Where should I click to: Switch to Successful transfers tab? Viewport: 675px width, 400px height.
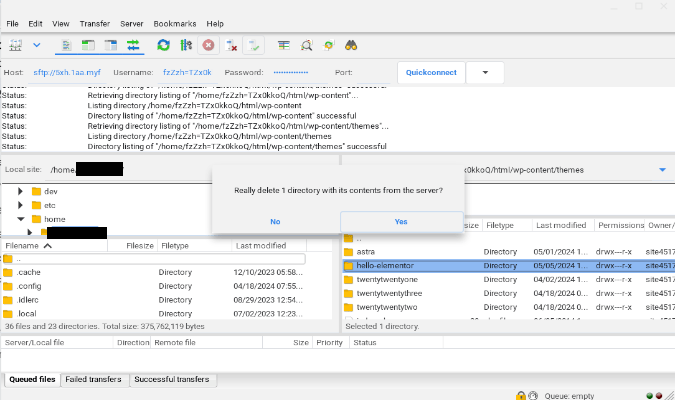(x=172, y=379)
